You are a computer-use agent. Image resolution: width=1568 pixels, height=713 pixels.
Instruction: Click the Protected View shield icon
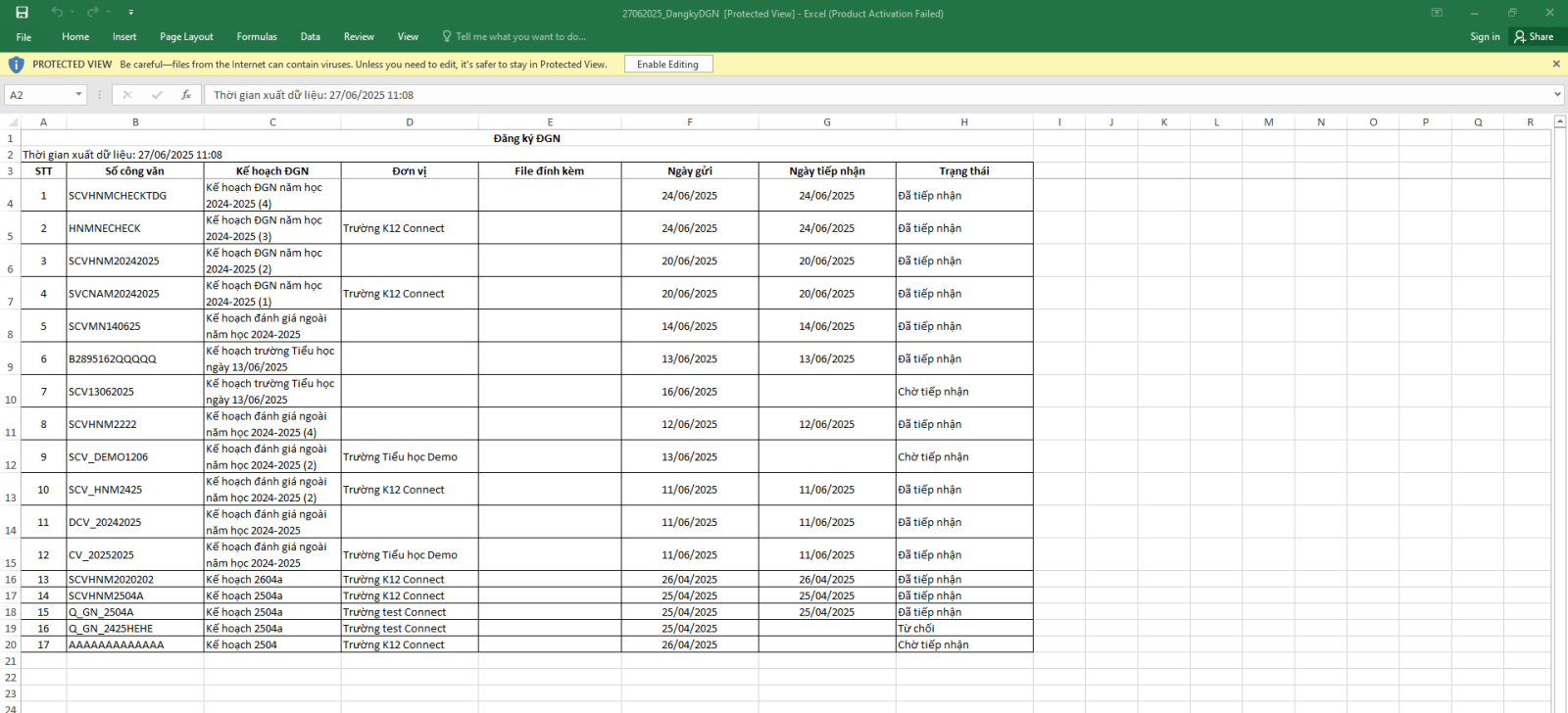(16, 65)
